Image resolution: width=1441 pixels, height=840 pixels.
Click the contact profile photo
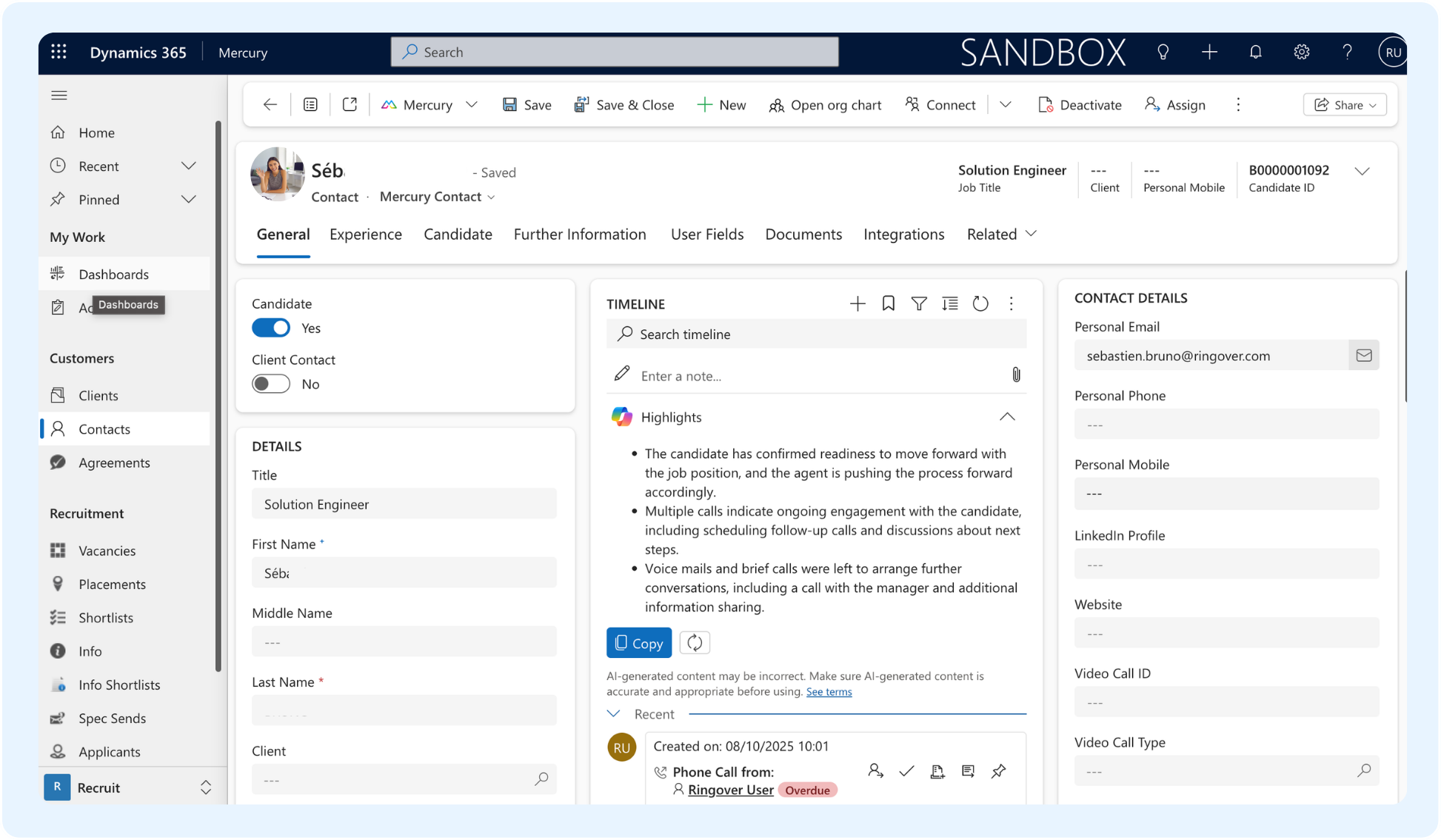(277, 174)
